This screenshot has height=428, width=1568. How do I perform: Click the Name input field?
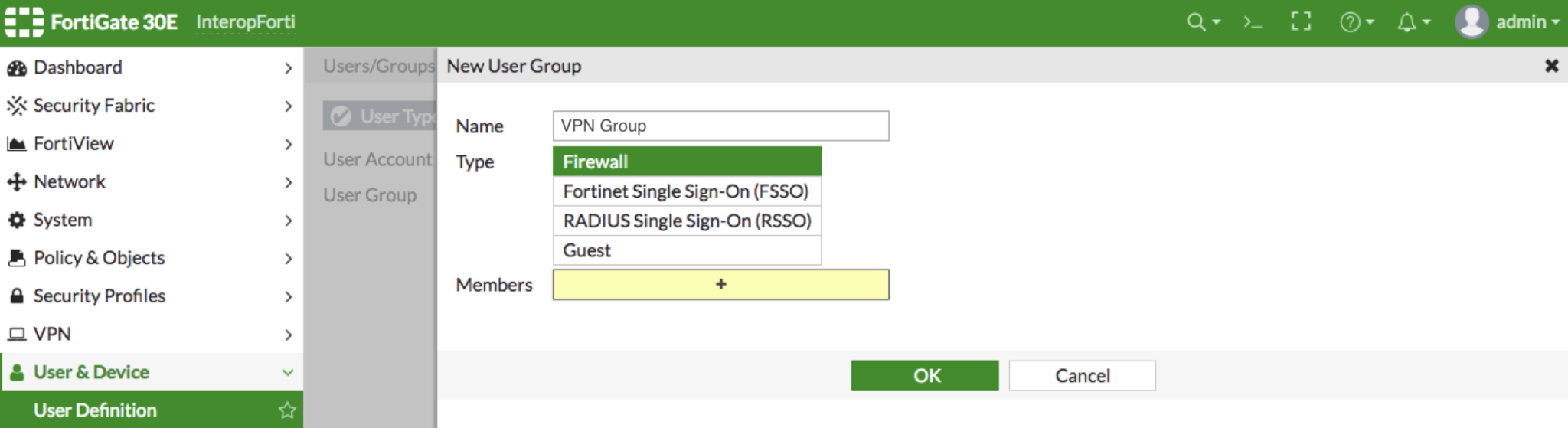tap(720, 126)
